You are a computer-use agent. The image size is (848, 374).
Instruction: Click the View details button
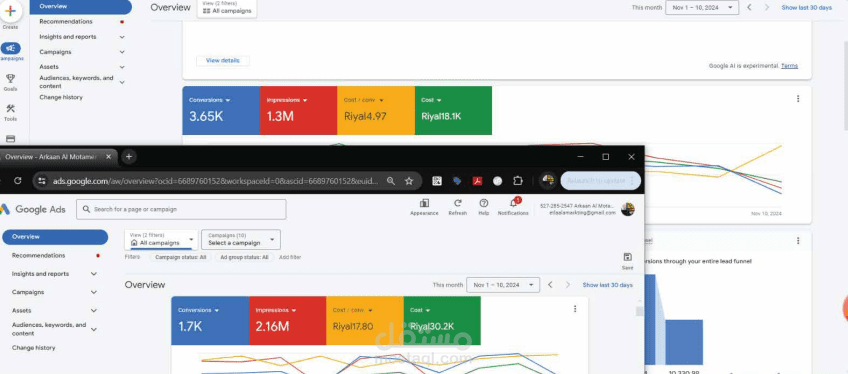[223, 61]
